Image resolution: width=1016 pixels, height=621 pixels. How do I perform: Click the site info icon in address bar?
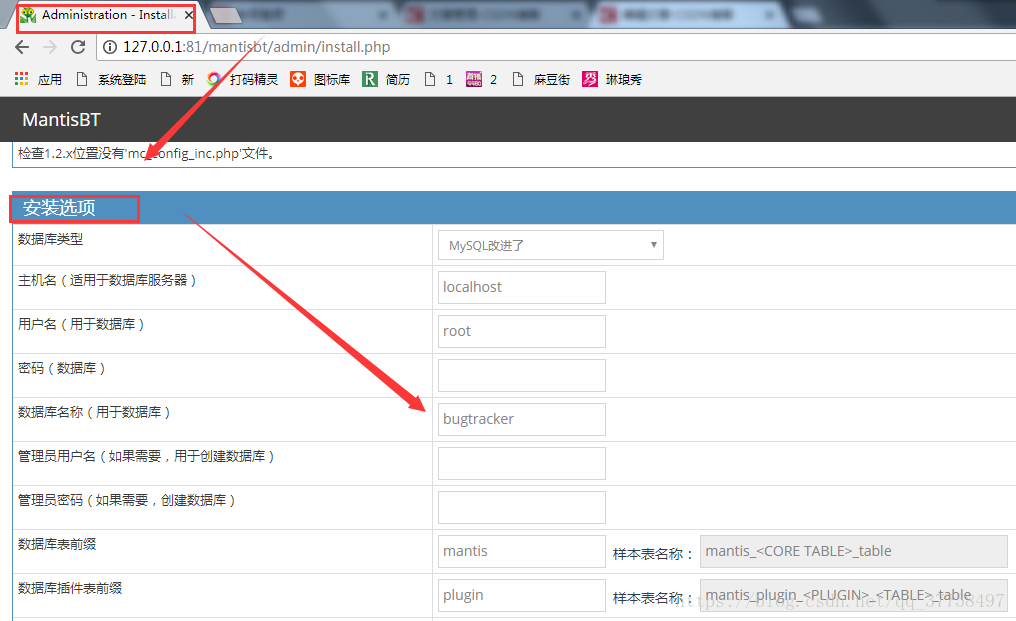(110, 47)
